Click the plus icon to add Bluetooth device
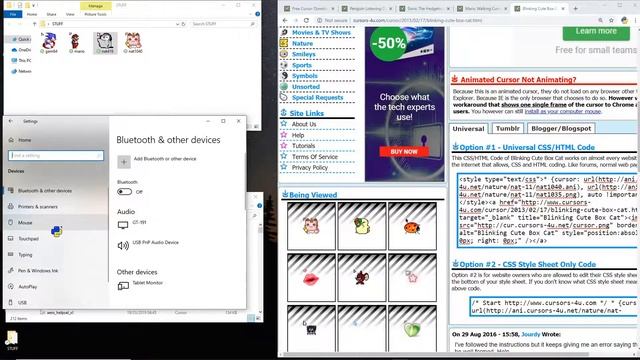This screenshot has height=360, width=640. (124, 162)
